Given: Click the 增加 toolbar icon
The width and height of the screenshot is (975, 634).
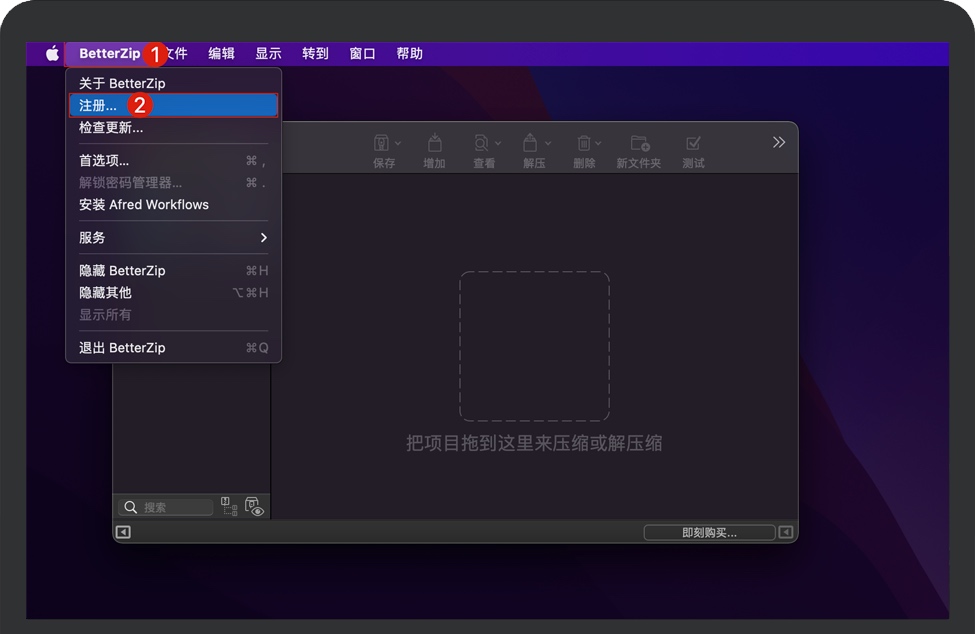Looking at the screenshot, I should [x=435, y=143].
